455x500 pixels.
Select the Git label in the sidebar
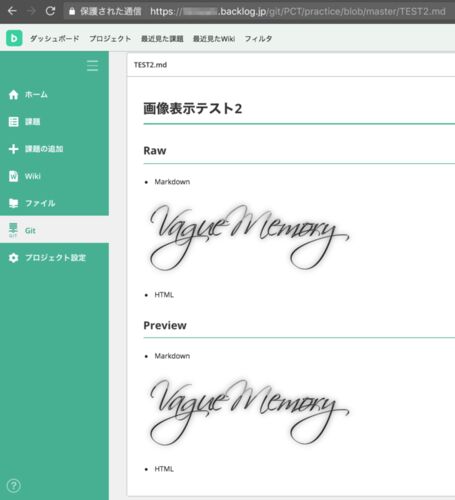click(30, 231)
